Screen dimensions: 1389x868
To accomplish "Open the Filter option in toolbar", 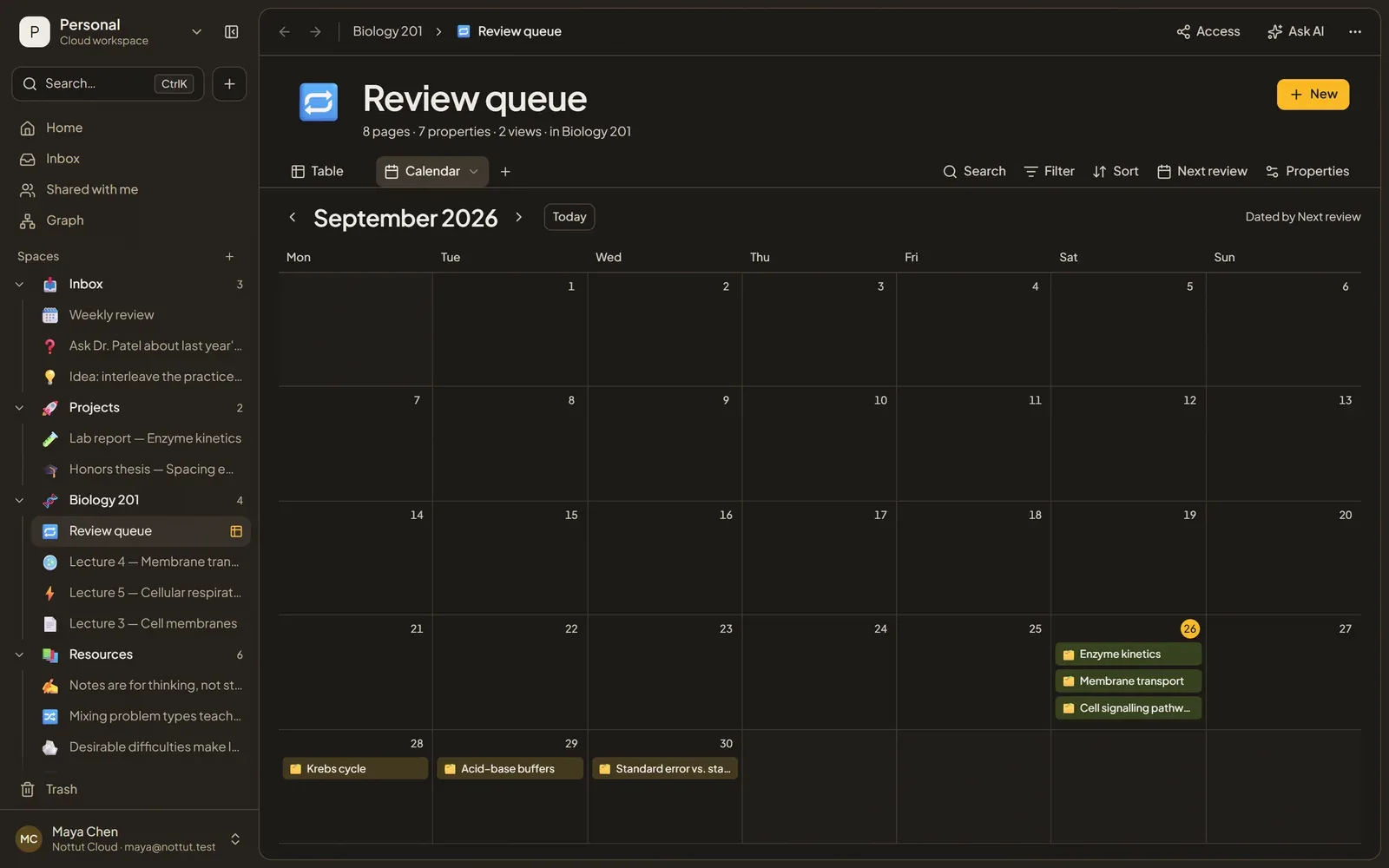I will pyautogui.click(x=1049, y=171).
